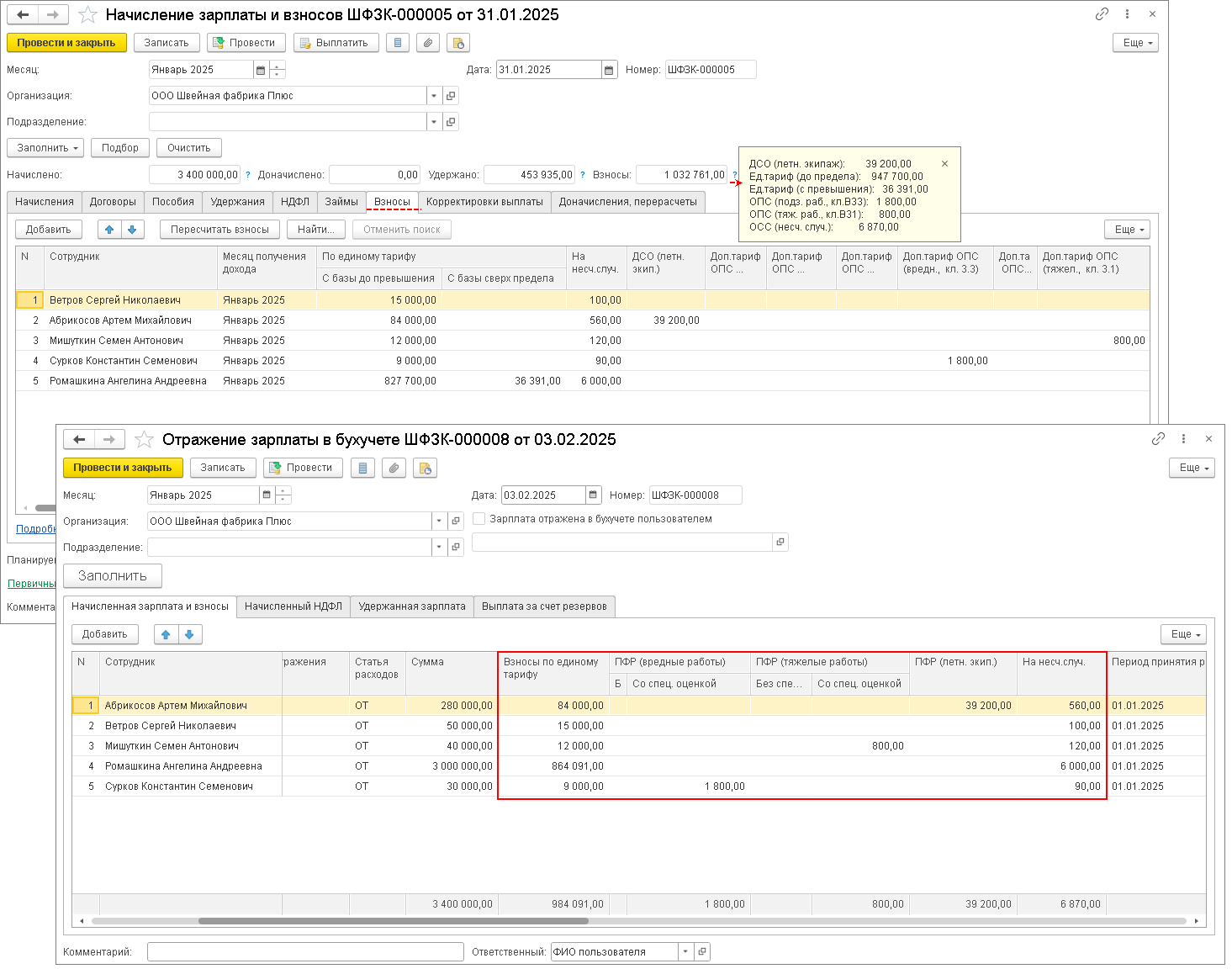The image size is (1232, 969).
Task: Click into the Комментарий input field
Action: tap(305, 952)
